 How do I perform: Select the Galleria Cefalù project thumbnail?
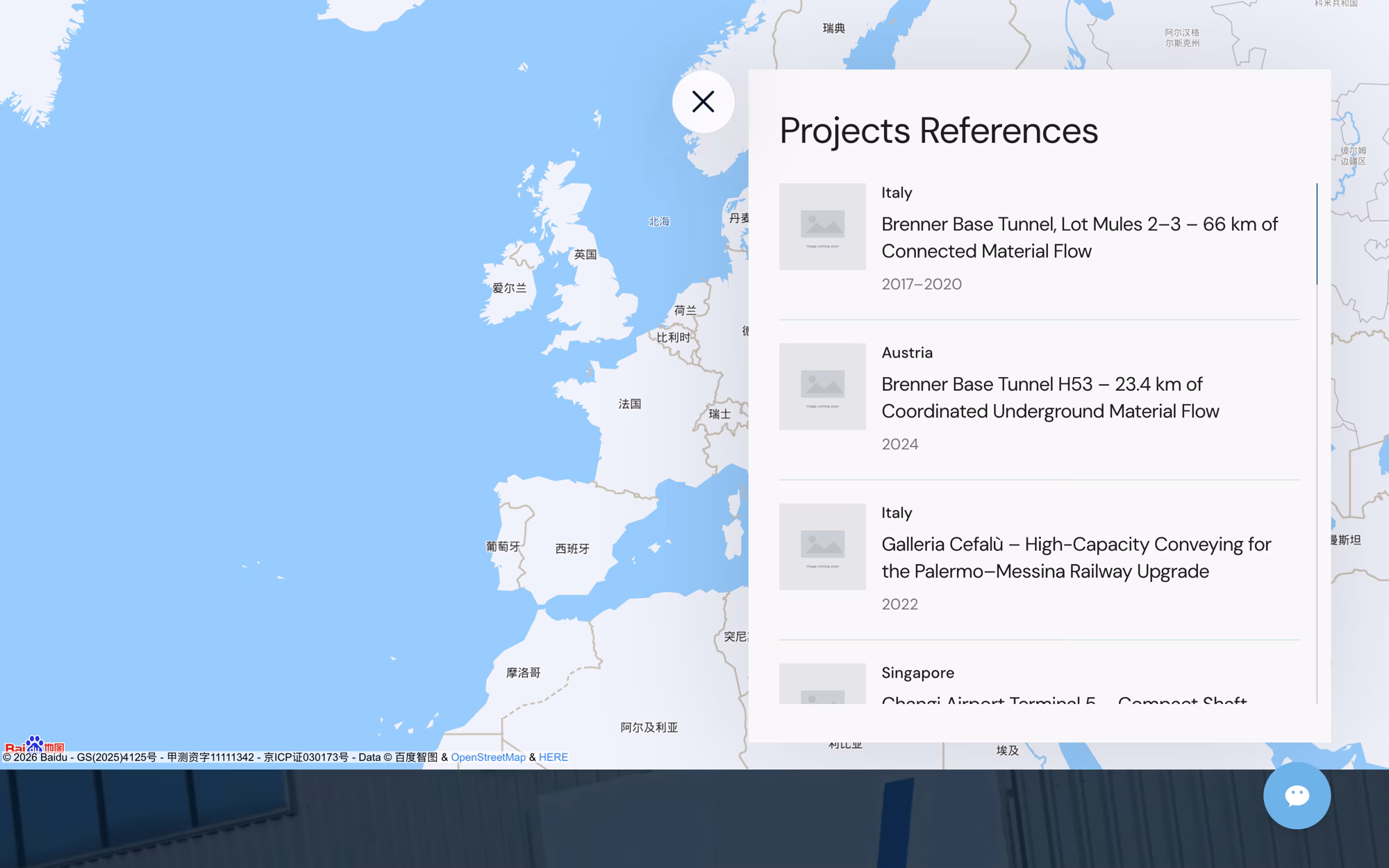pos(822,546)
